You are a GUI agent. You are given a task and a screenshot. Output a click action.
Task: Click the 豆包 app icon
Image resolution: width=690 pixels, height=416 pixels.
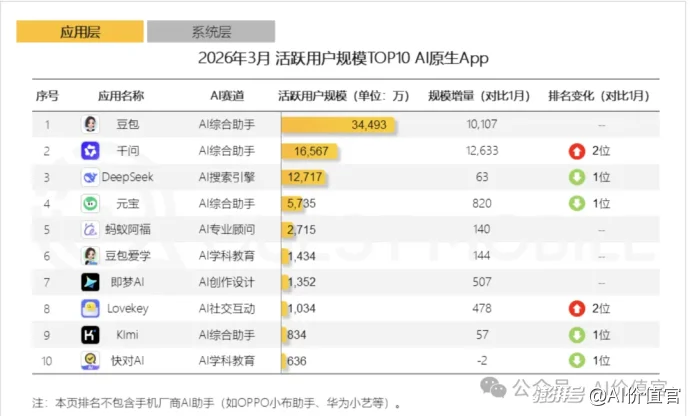pyautogui.click(x=90, y=125)
